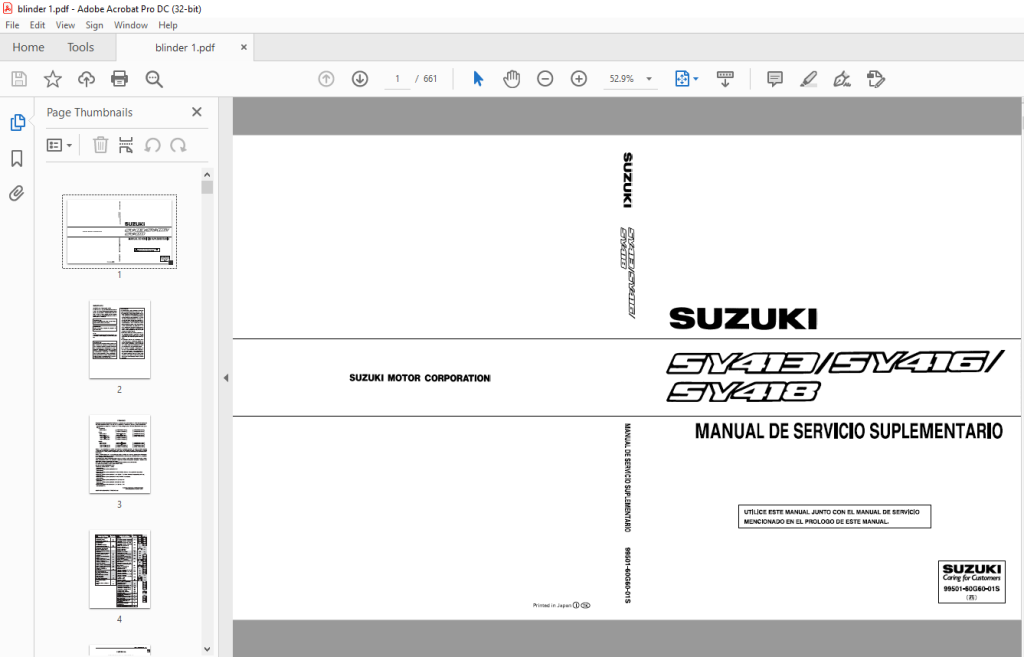The image size is (1024, 657).
Task: Add a sticky note comment
Action: point(775,79)
